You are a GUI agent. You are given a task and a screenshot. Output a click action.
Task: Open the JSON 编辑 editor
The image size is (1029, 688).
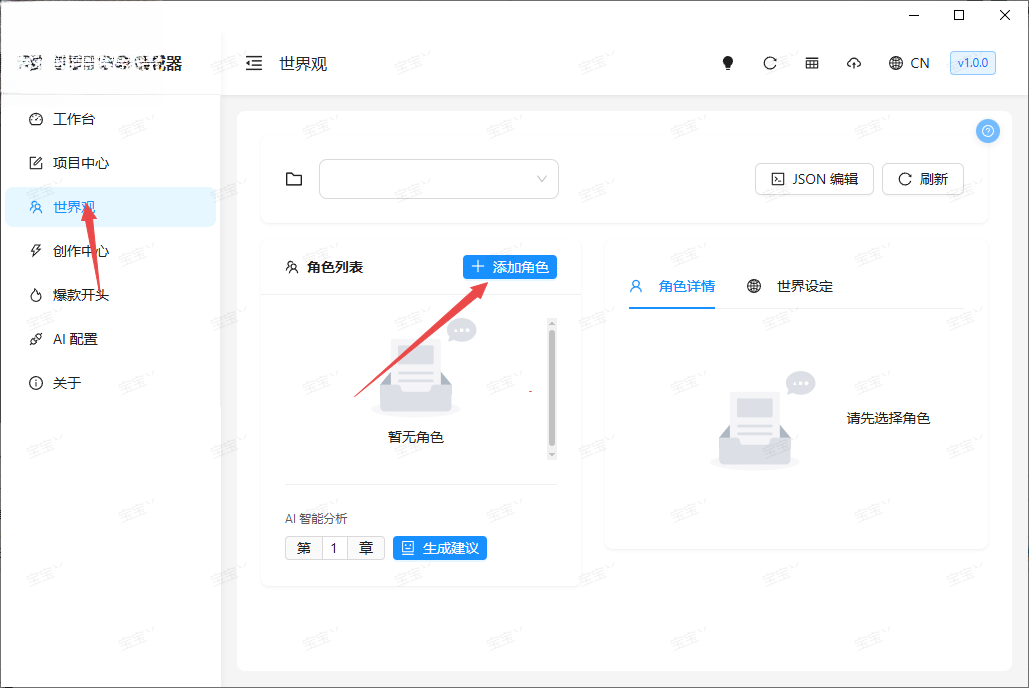(x=814, y=179)
